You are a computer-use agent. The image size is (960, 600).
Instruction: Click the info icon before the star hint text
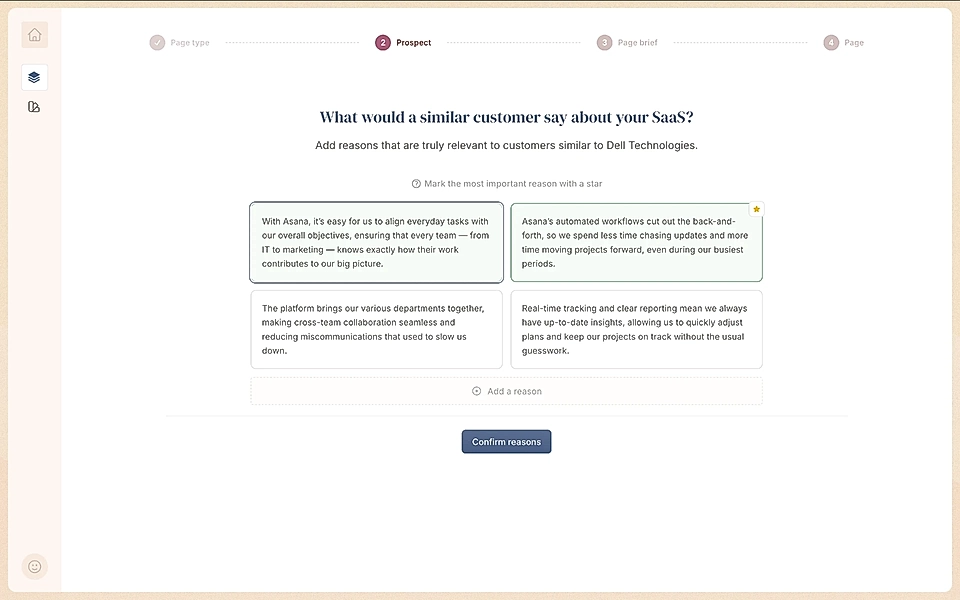tap(415, 183)
